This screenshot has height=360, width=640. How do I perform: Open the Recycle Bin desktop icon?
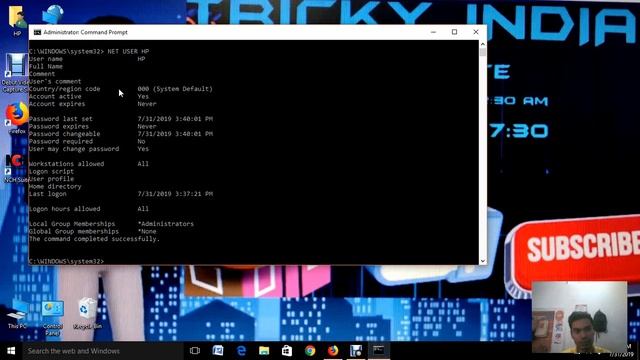click(x=87, y=313)
